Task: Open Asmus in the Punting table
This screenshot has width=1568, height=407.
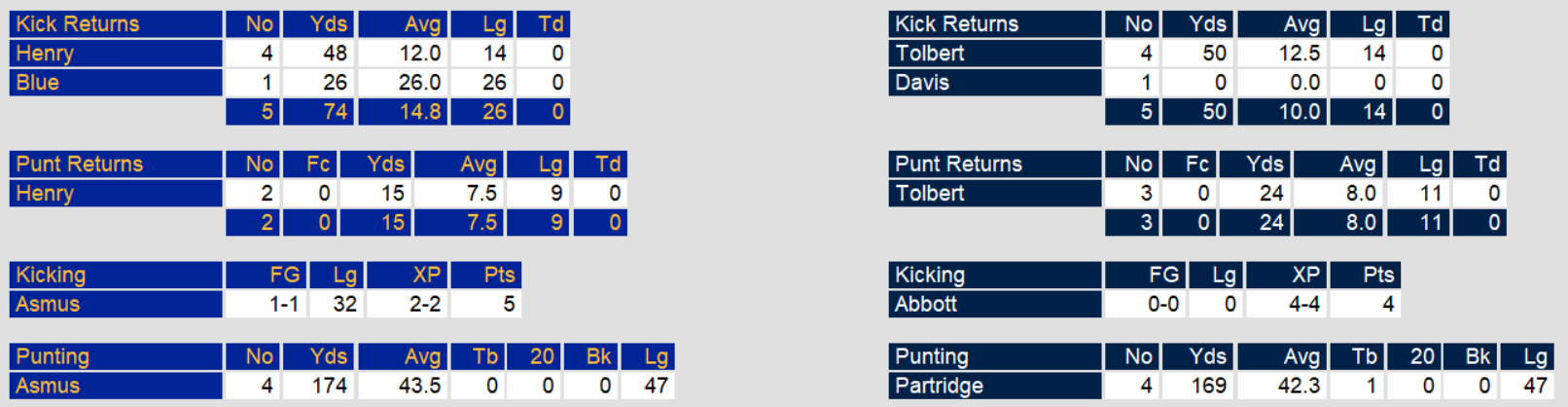Action: pyautogui.click(x=48, y=387)
